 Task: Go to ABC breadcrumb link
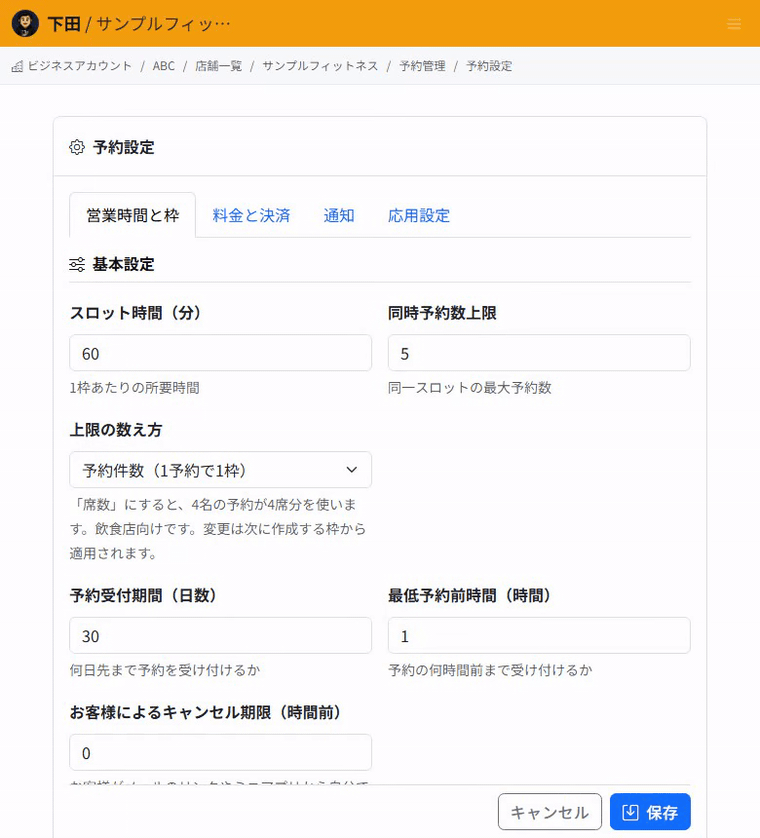[164, 66]
